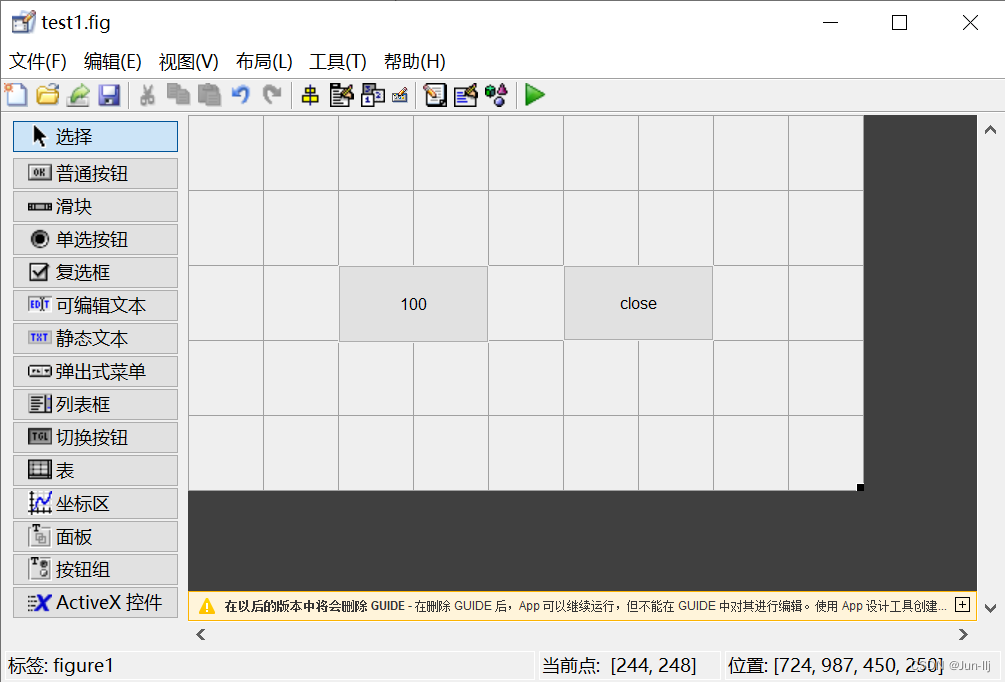The image size is (1005, 682).
Task: Open a file using the folder icon
Action: 47,95
